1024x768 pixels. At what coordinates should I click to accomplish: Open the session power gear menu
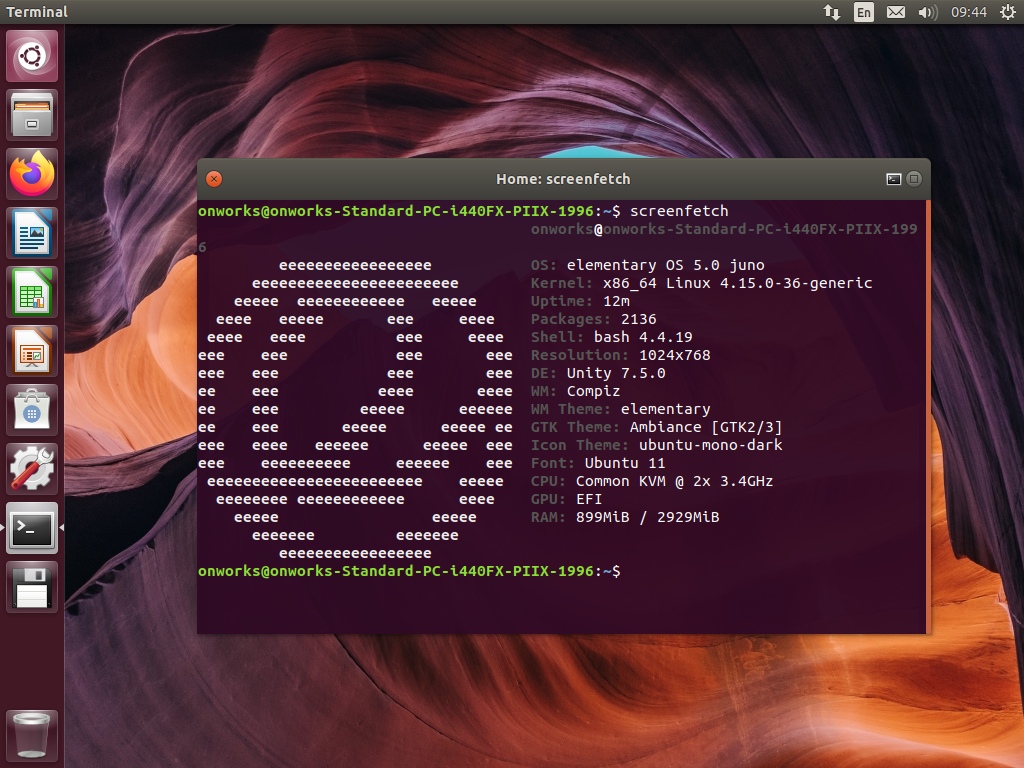[x=1008, y=12]
